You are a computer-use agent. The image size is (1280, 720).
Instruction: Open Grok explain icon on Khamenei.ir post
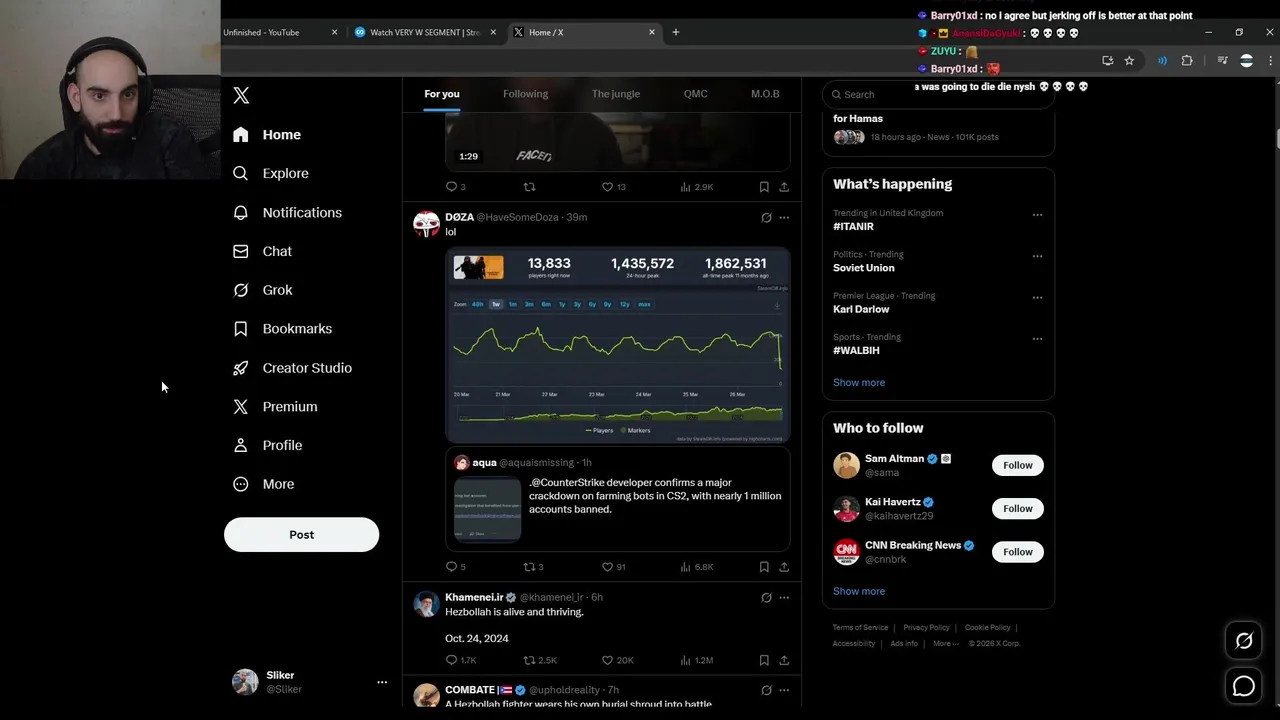766,598
